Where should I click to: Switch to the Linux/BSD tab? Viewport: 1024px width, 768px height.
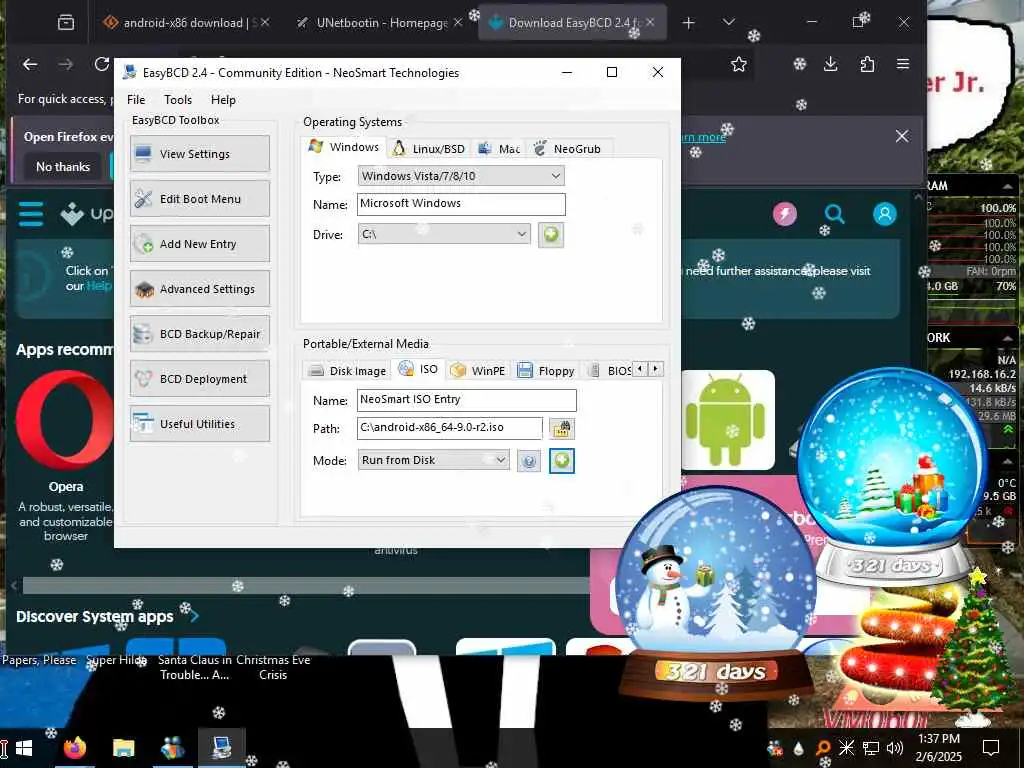(x=428, y=149)
